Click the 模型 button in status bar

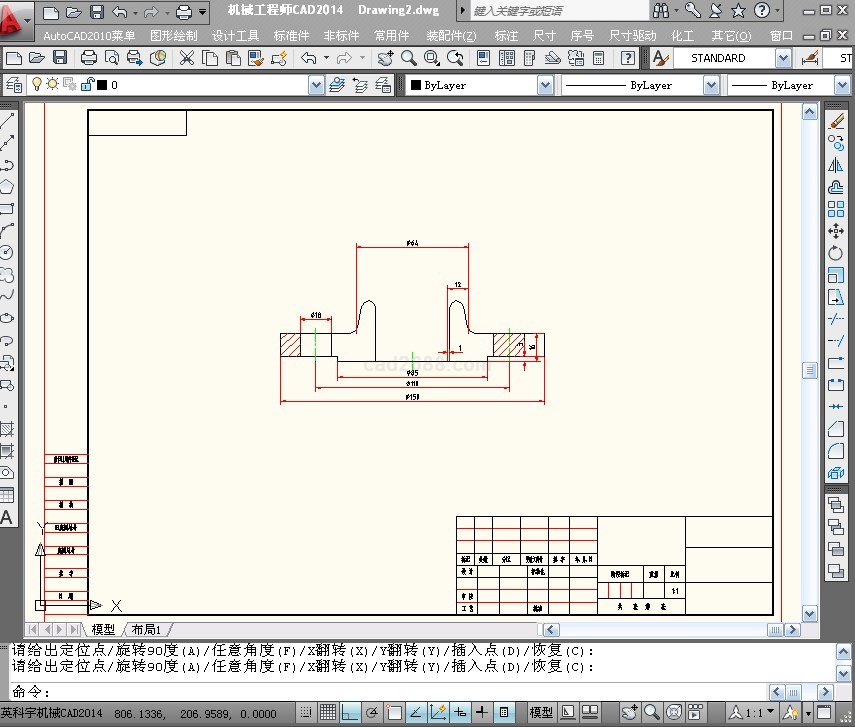(541, 712)
